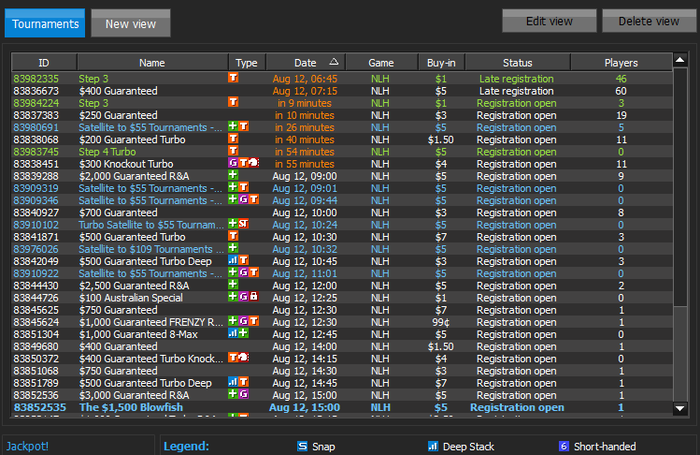Click the 'Aug 12, 14:15' date cell
The height and width of the screenshot is (455, 700).
(304, 359)
